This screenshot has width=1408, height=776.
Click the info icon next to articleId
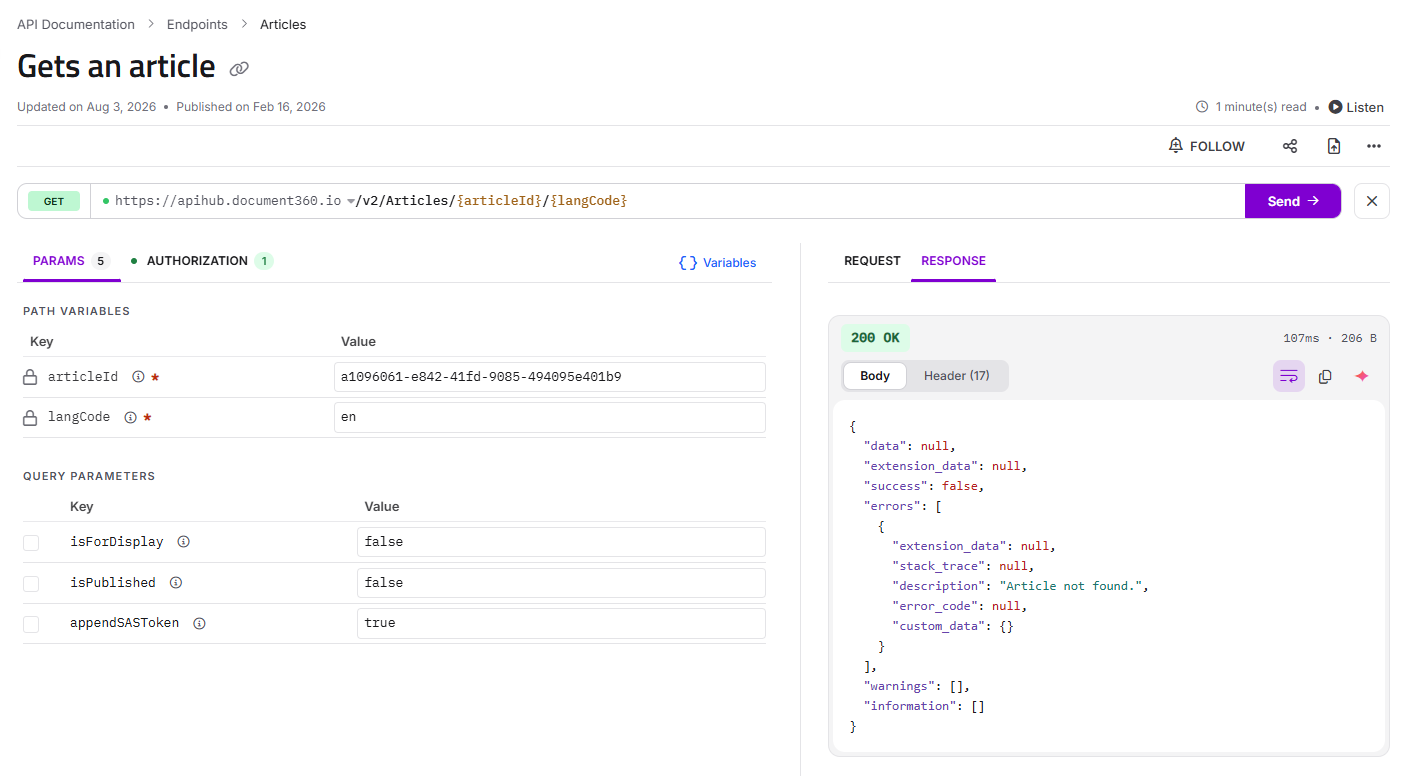click(x=138, y=377)
